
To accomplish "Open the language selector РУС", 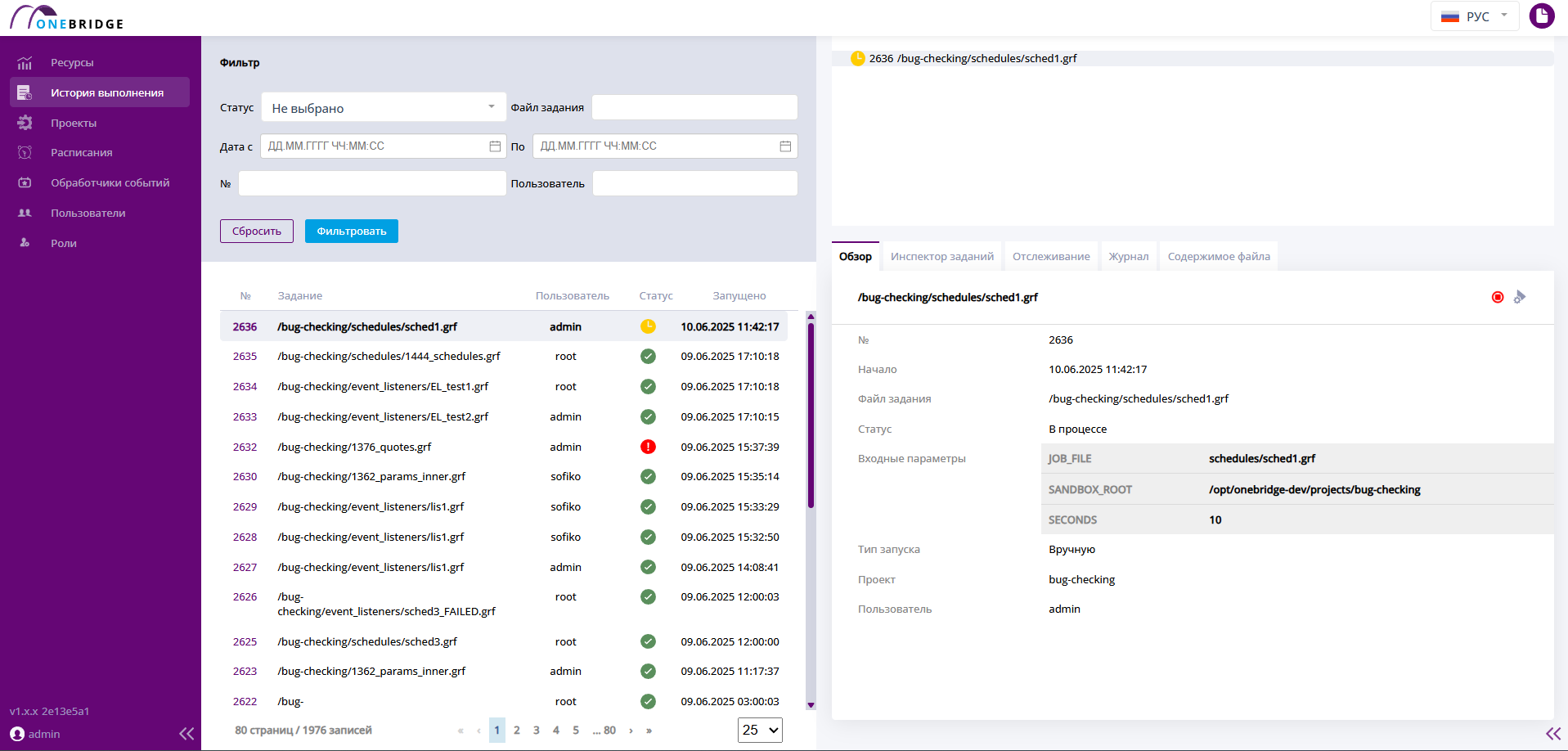I will click(1475, 16).
